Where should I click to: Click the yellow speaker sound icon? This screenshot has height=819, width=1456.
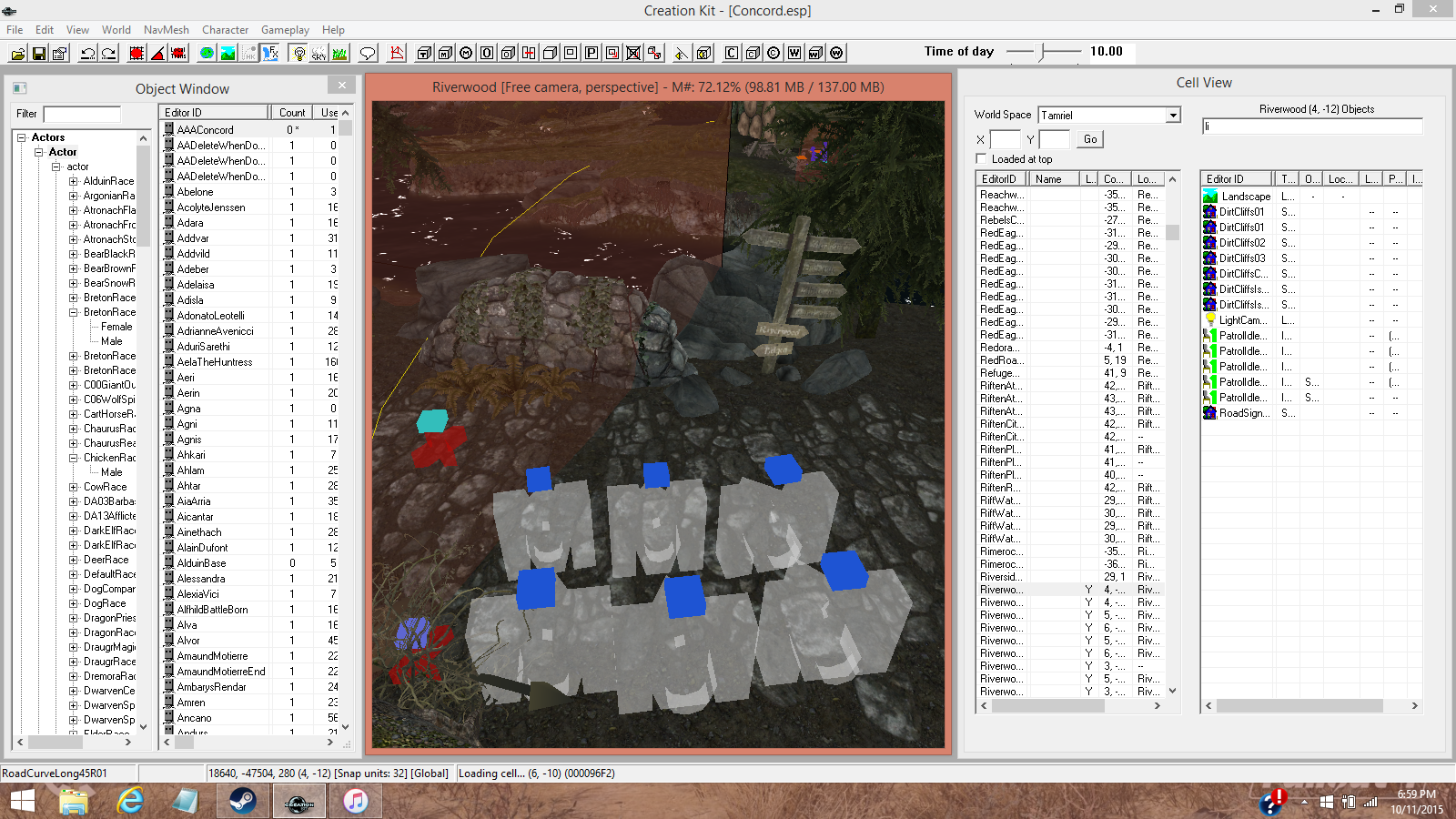(681, 53)
